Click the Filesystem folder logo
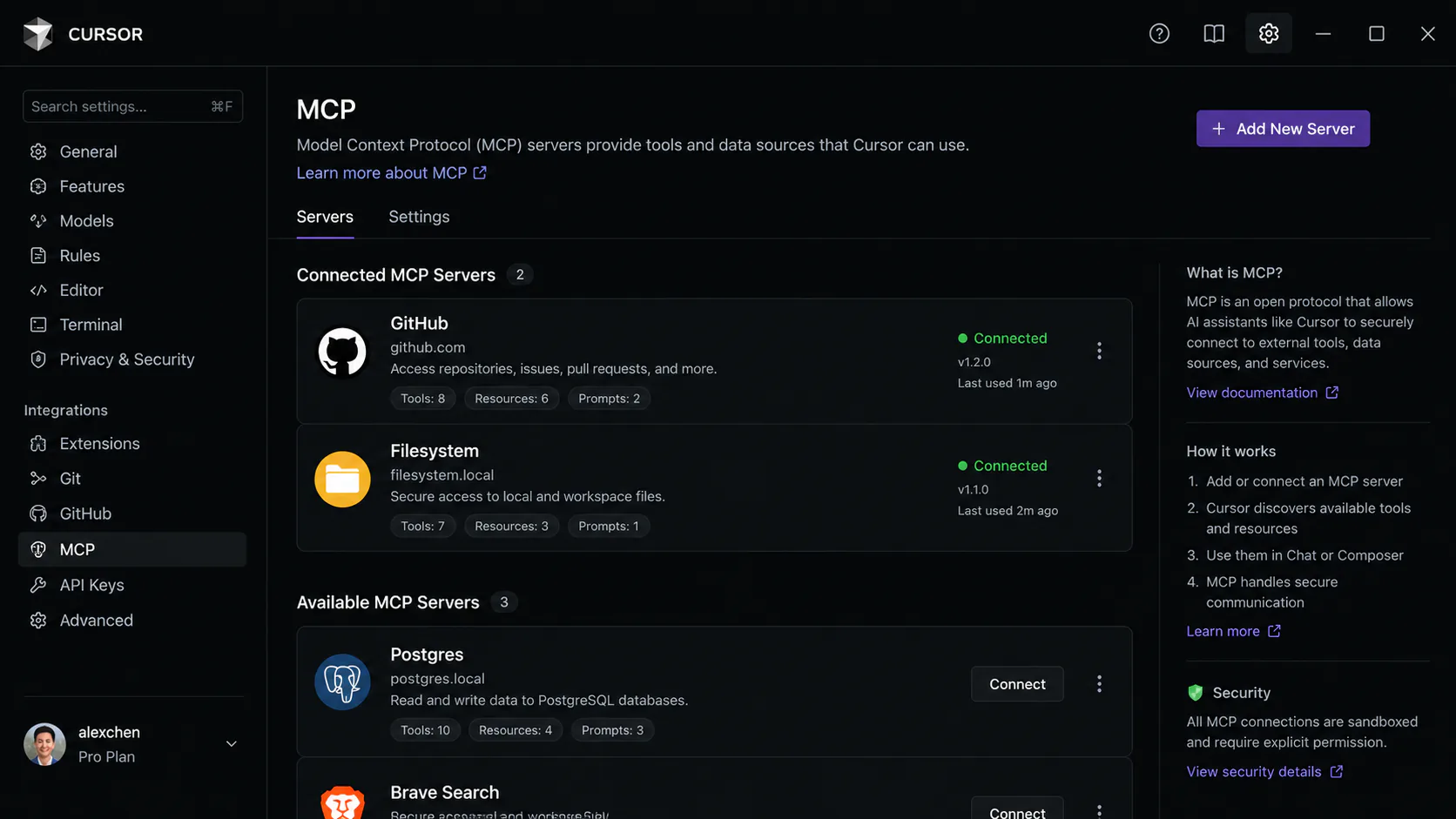1456x819 pixels. pos(342,480)
